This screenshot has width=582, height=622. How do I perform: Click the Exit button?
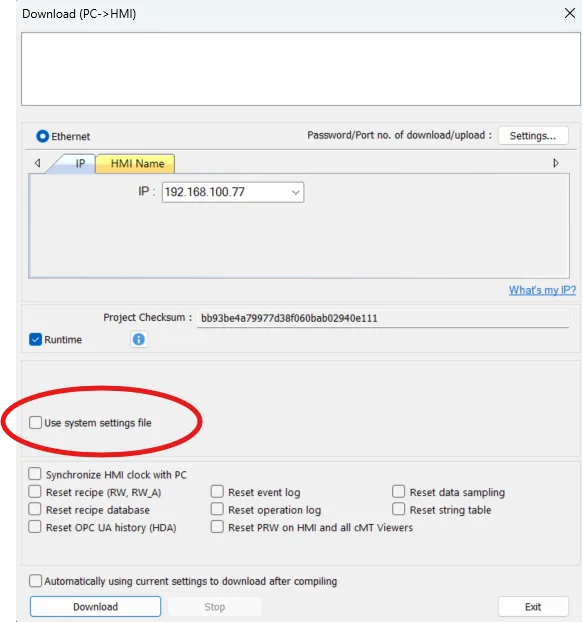[x=533, y=607]
